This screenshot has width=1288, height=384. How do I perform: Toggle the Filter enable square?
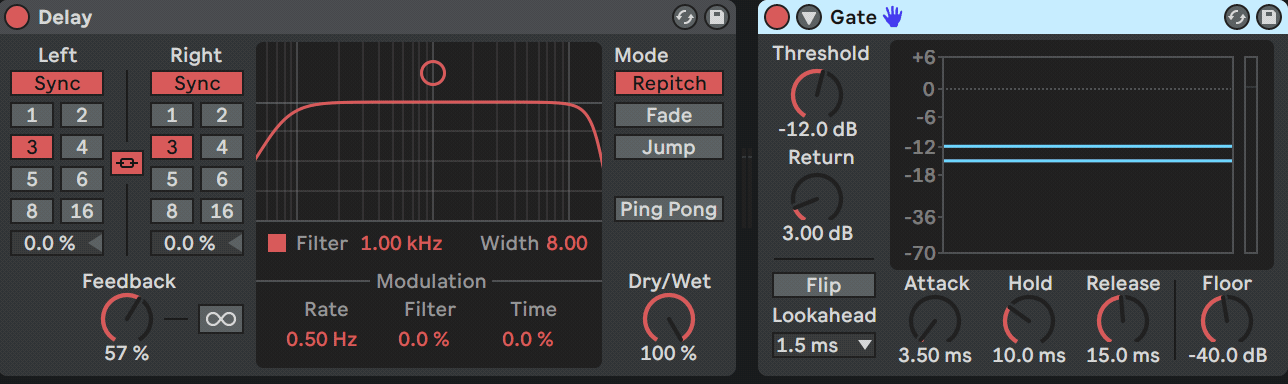pos(277,243)
